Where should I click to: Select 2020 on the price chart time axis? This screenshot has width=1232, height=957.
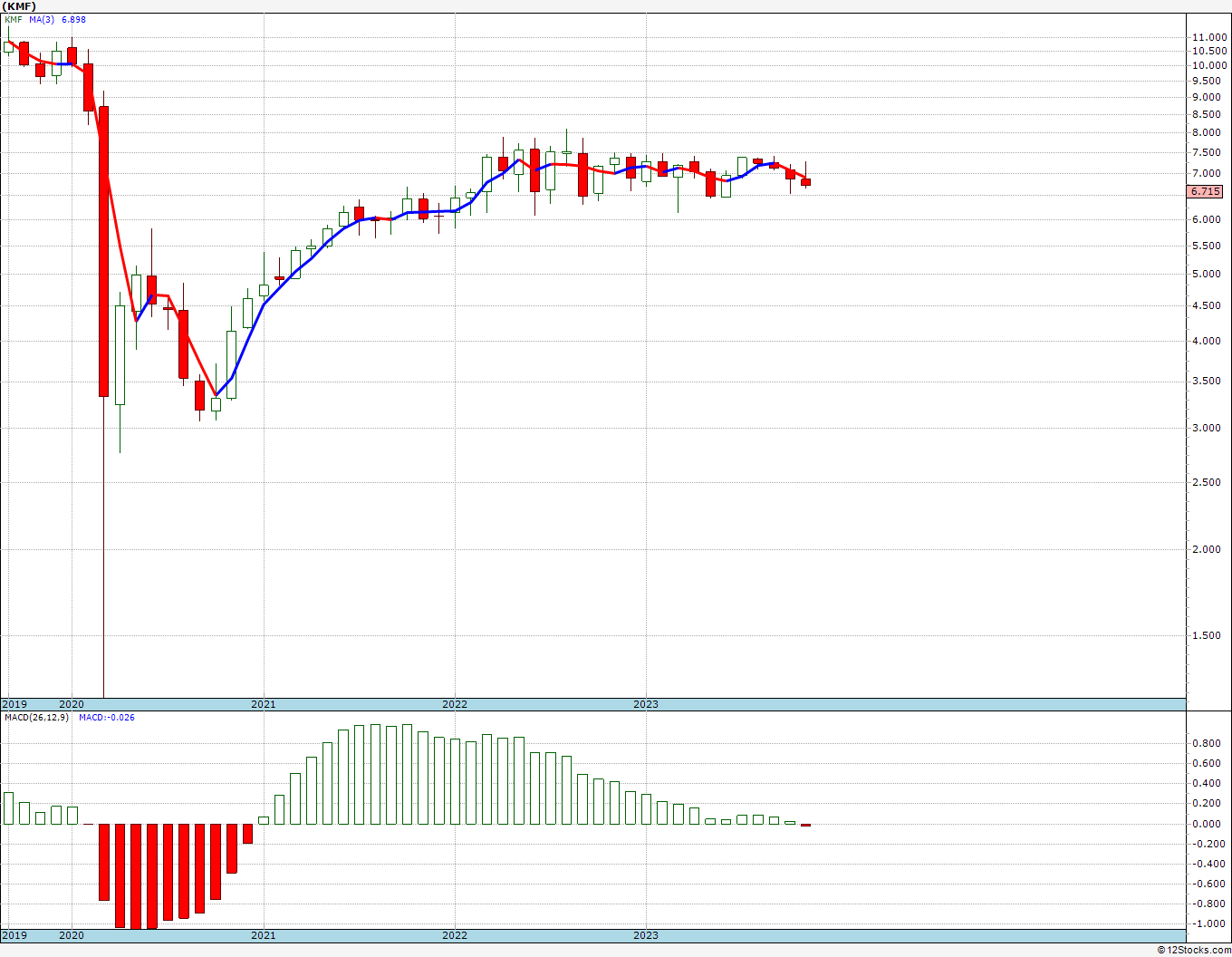pos(72,704)
